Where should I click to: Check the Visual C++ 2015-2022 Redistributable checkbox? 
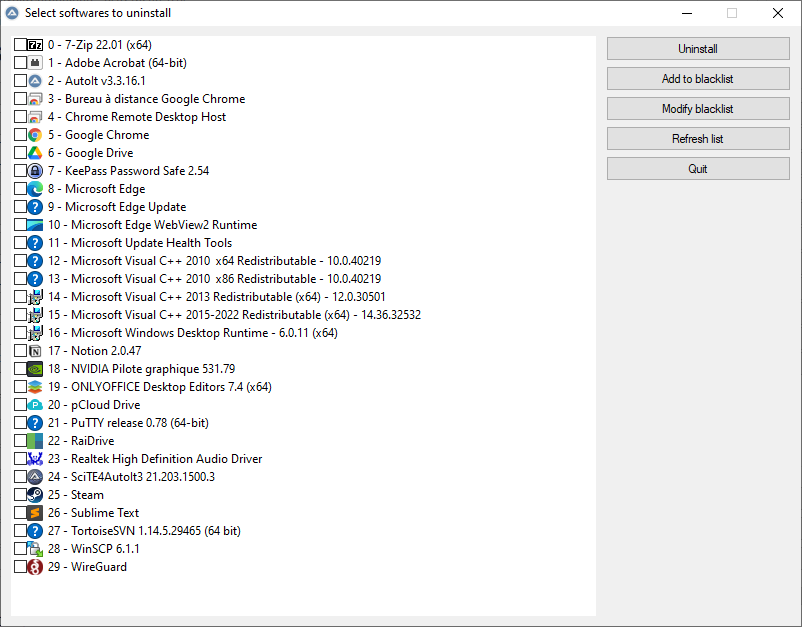click(x=20, y=315)
